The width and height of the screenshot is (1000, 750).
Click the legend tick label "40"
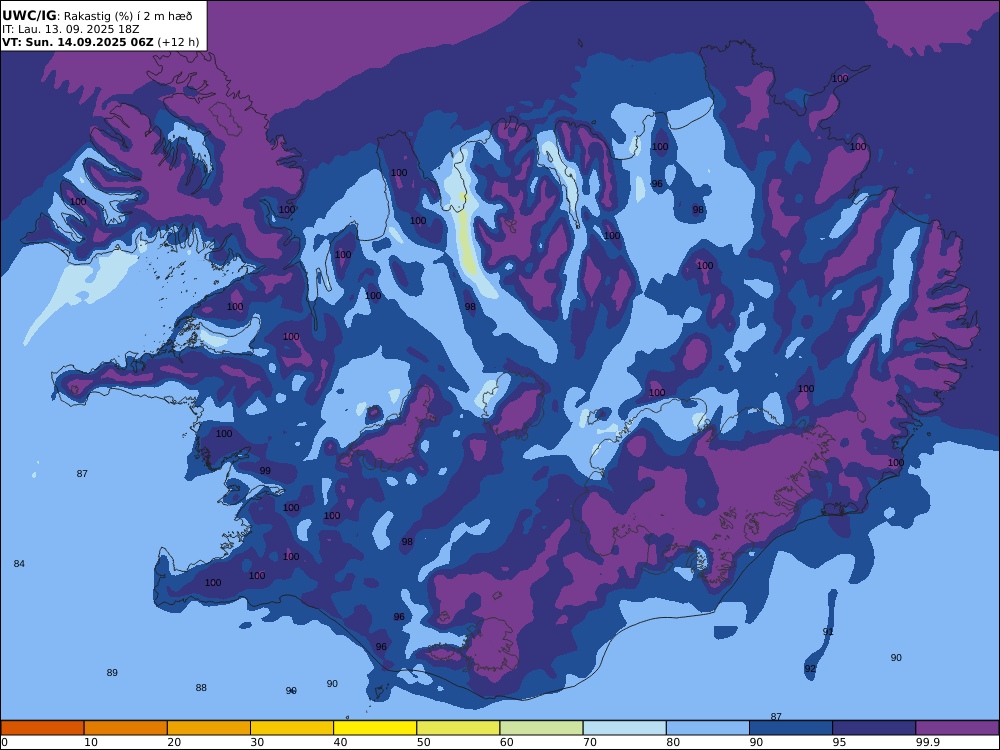(x=341, y=742)
